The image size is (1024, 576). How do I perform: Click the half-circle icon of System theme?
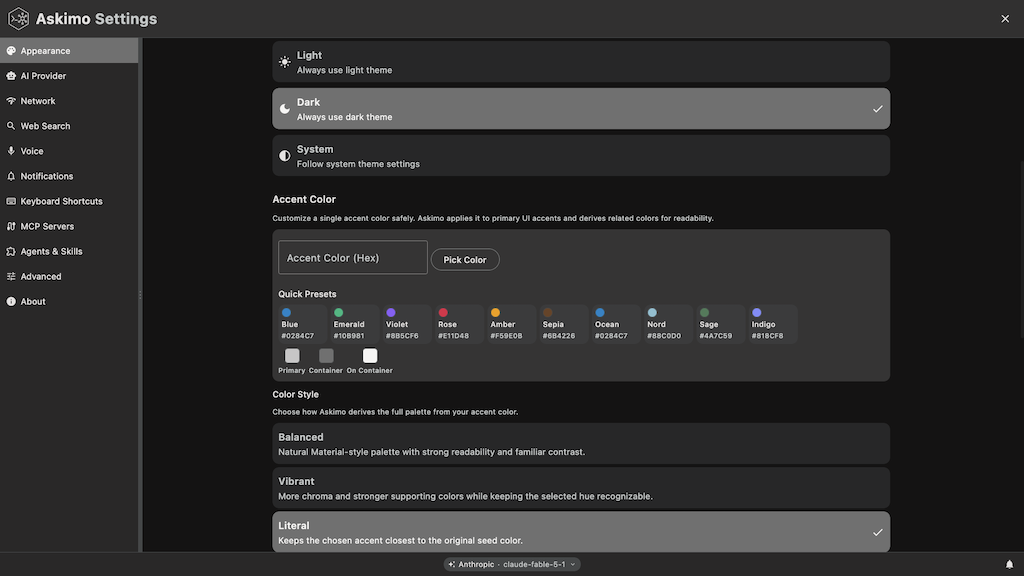(285, 155)
